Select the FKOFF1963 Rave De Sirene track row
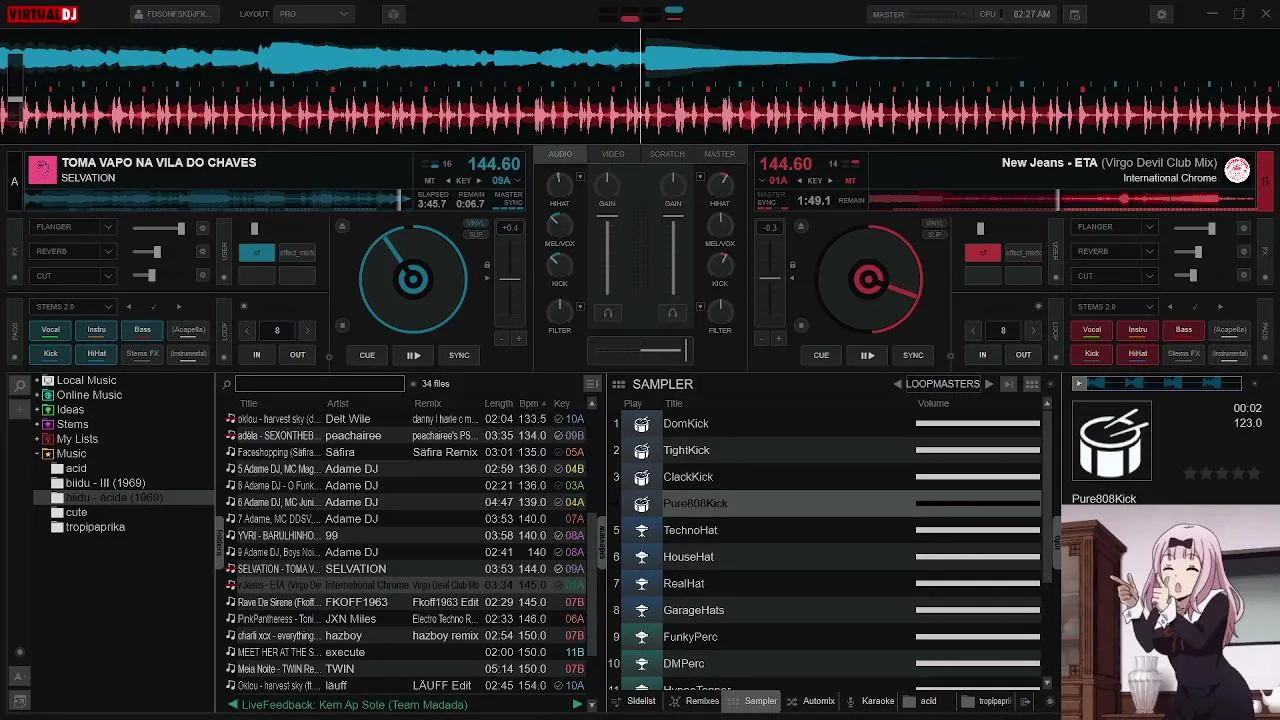This screenshot has width=1280, height=720. click(x=405, y=603)
